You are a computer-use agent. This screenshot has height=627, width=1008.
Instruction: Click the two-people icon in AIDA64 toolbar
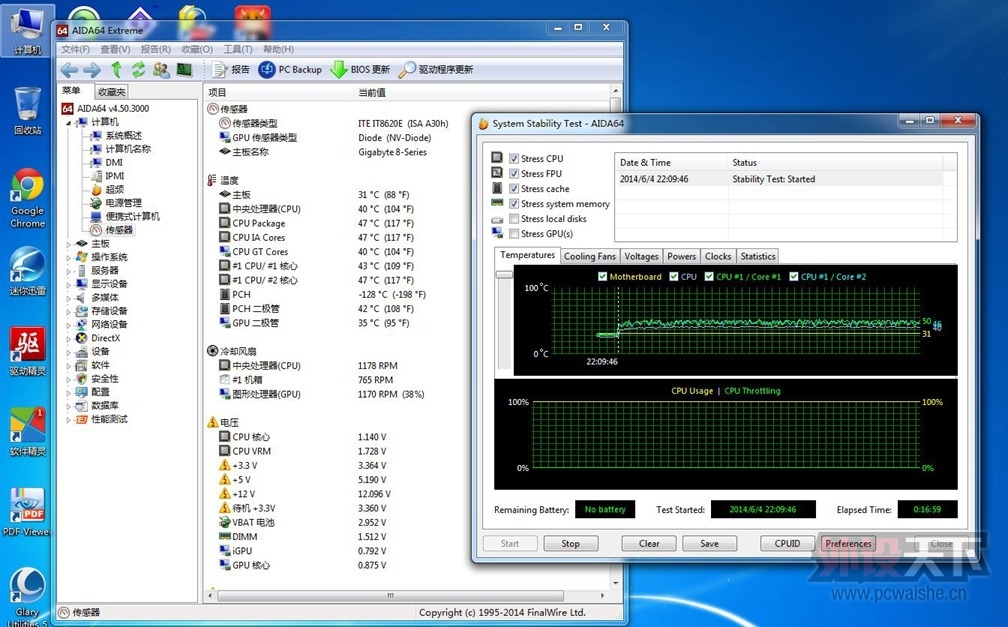click(161, 69)
